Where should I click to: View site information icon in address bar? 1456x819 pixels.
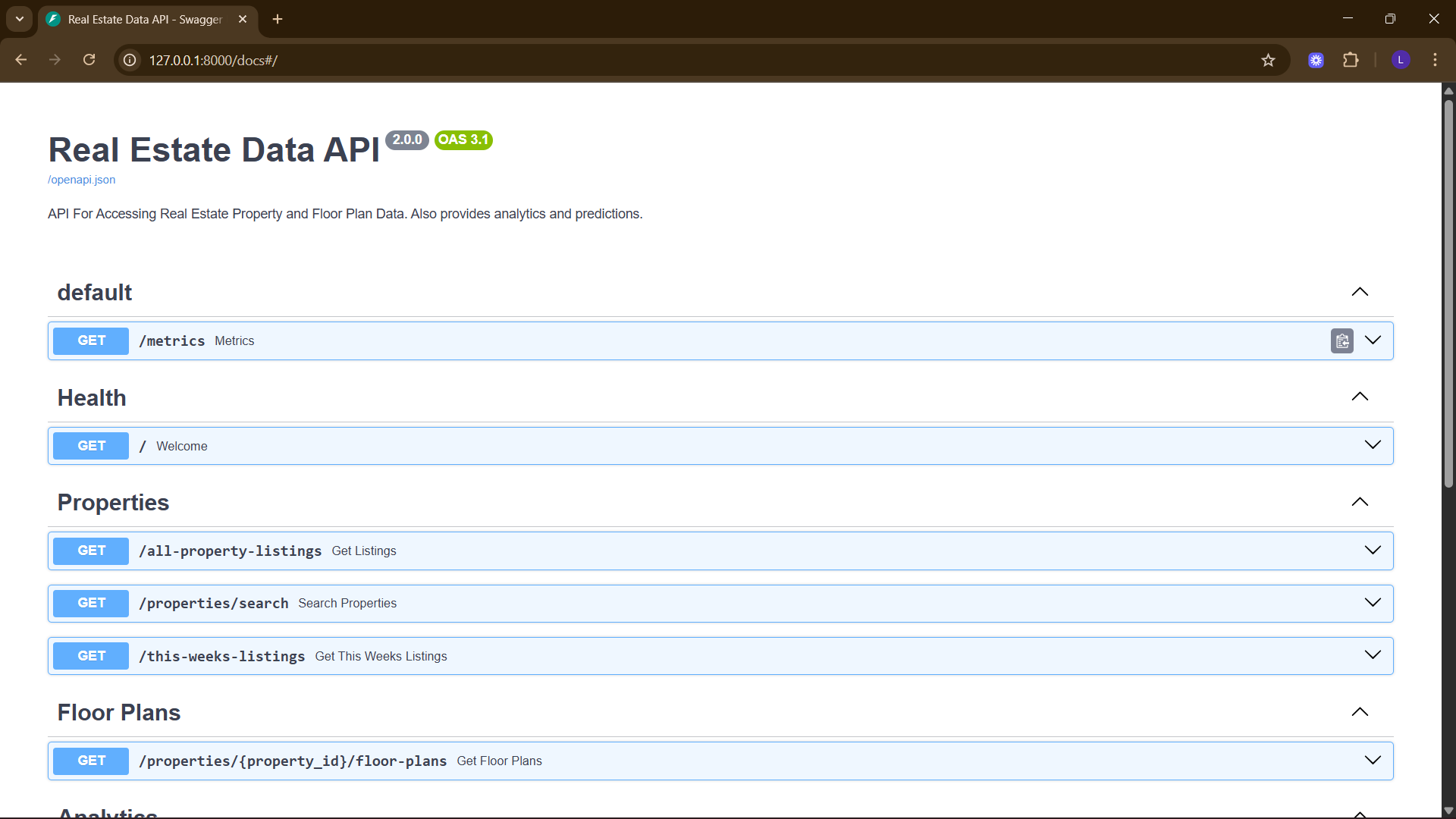click(130, 60)
